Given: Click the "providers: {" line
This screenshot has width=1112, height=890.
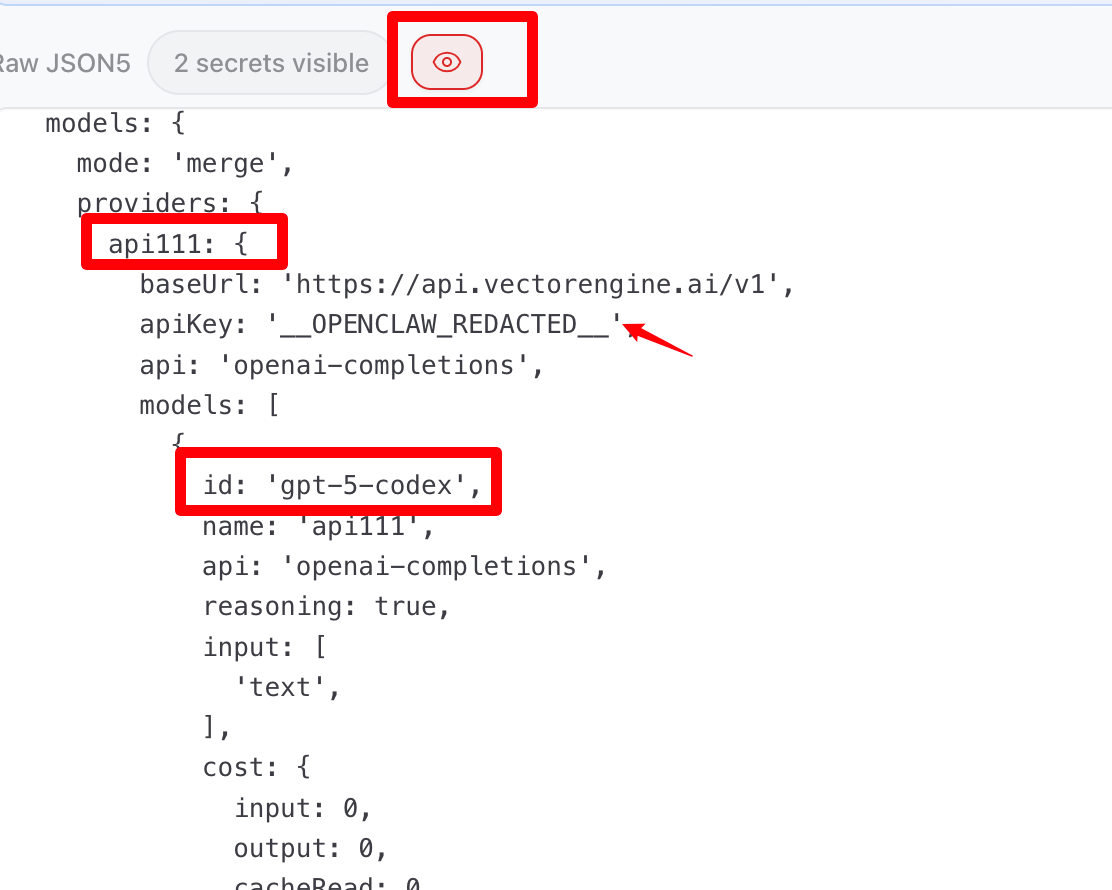Looking at the screenshot, I should pyautogui.click(x=168, y=204).
